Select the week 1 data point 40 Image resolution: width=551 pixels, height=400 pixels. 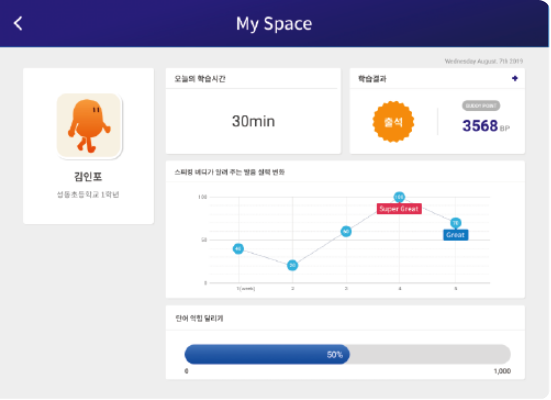[238, 249]
